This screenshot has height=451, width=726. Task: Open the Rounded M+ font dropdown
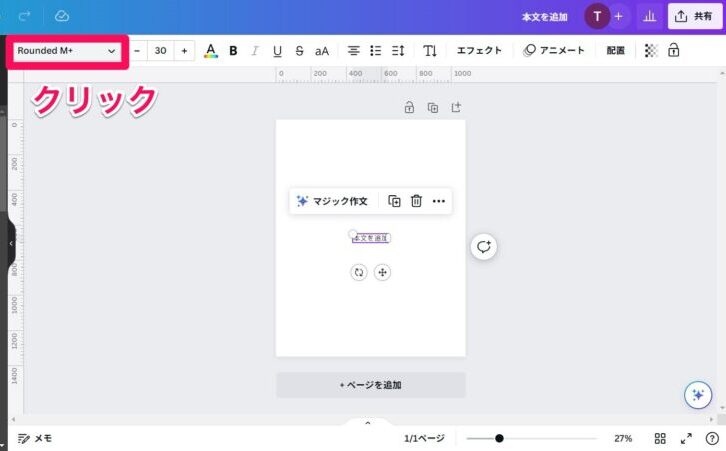(x=66, y=50)
